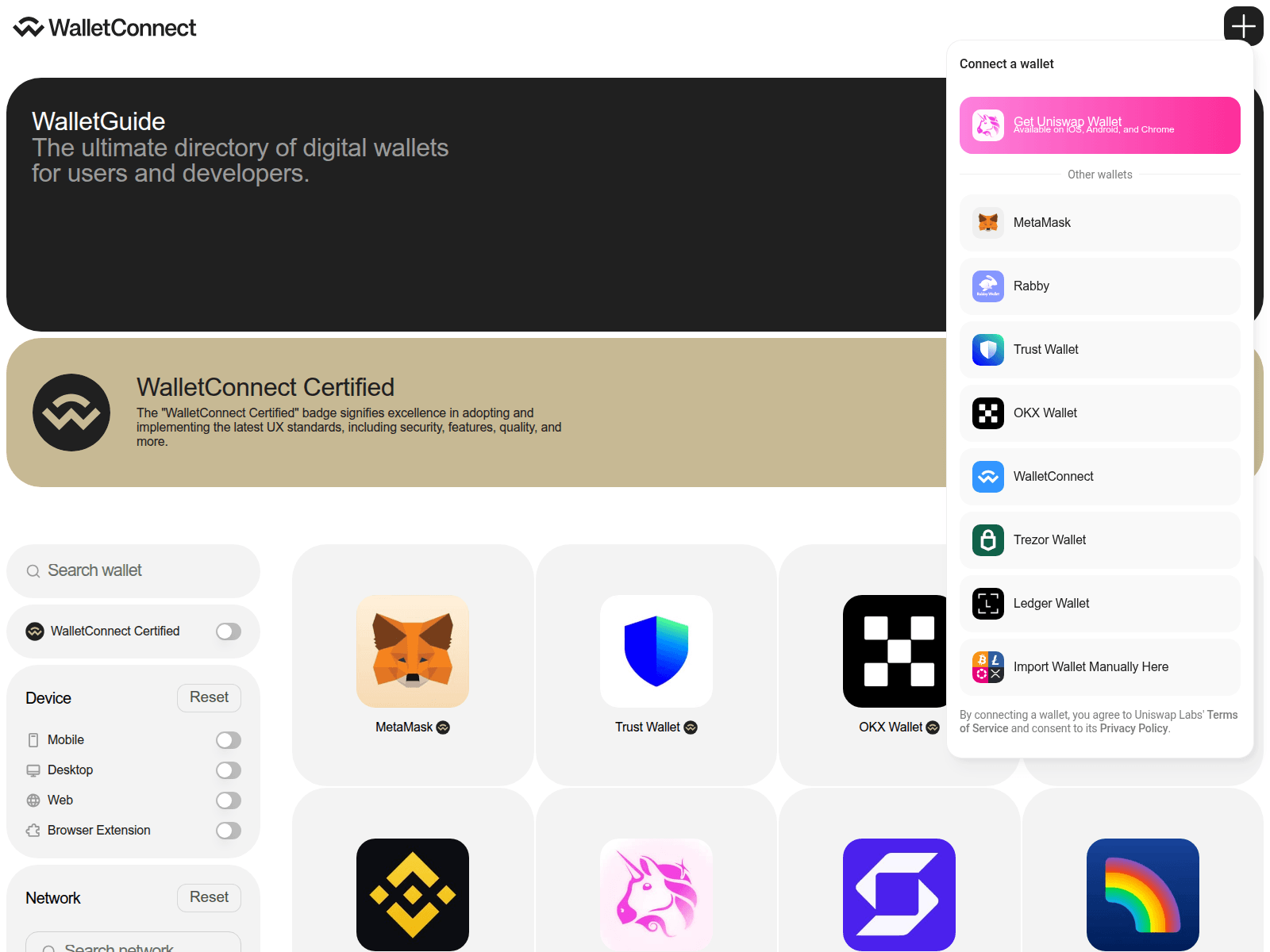The width and height of the screenshot is (1270, 952).
Task: Open the Terms of Service link
Action: [x=1222, y=716]
